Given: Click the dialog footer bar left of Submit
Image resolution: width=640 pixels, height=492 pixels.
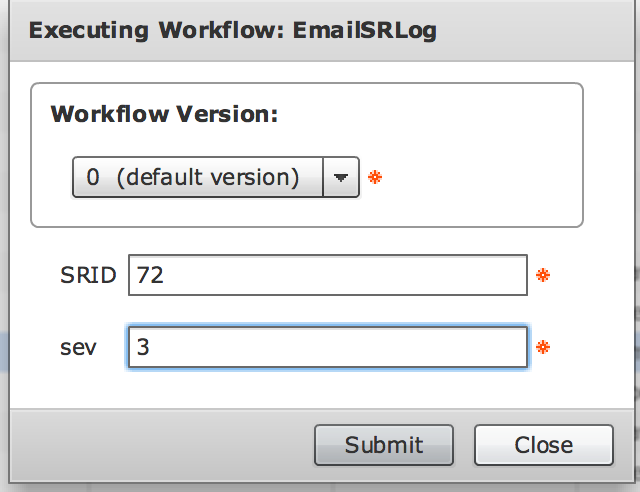Looking at the screenshot, I should [x=159, y=445].
